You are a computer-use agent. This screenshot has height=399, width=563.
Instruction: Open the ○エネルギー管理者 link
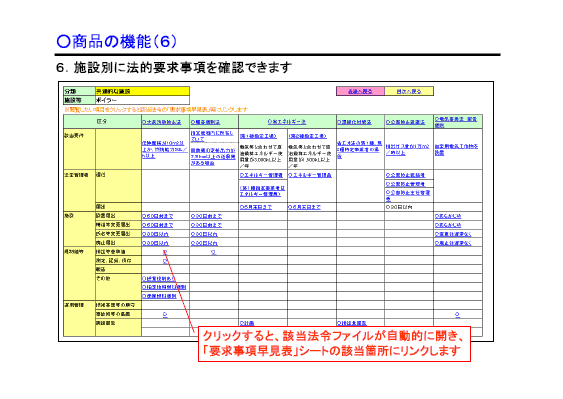point(261,175)
